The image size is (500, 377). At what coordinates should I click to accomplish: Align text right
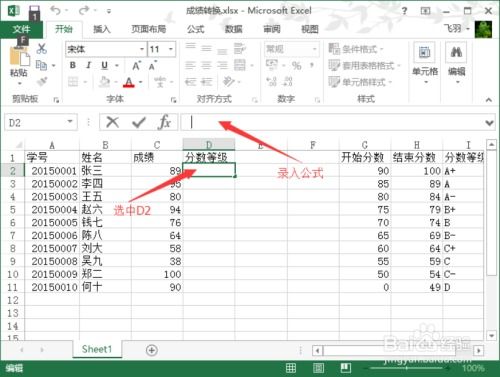tap(222, 65)
